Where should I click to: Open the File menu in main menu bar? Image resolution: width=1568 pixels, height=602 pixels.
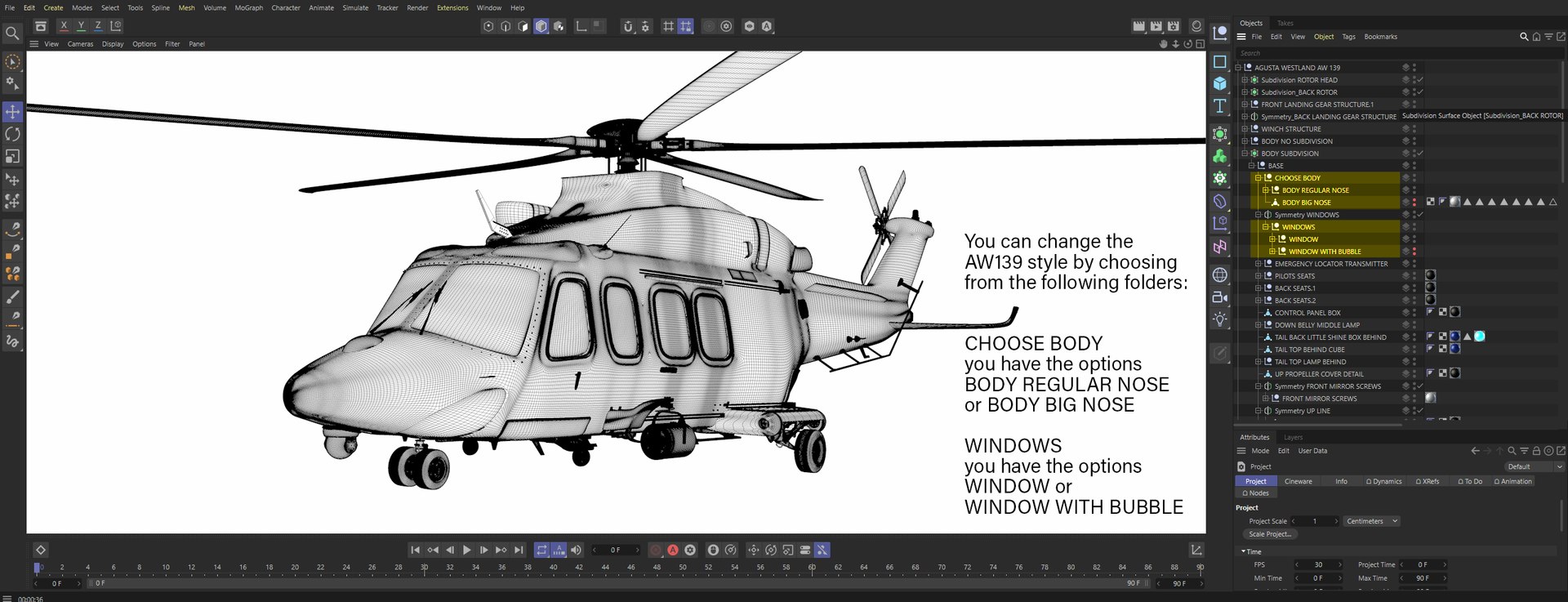tap(10, 7)
